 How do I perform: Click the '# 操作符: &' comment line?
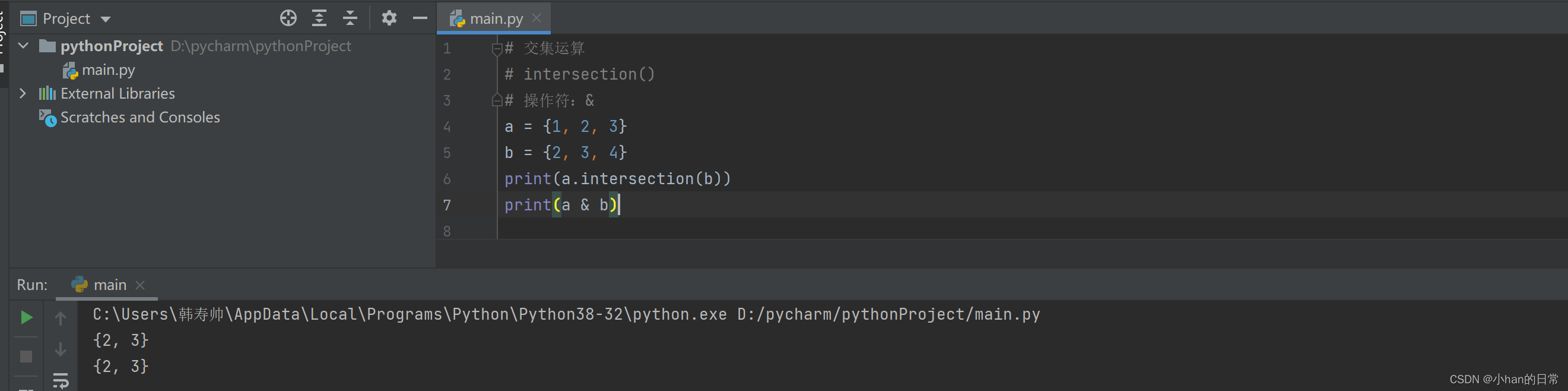549,100
